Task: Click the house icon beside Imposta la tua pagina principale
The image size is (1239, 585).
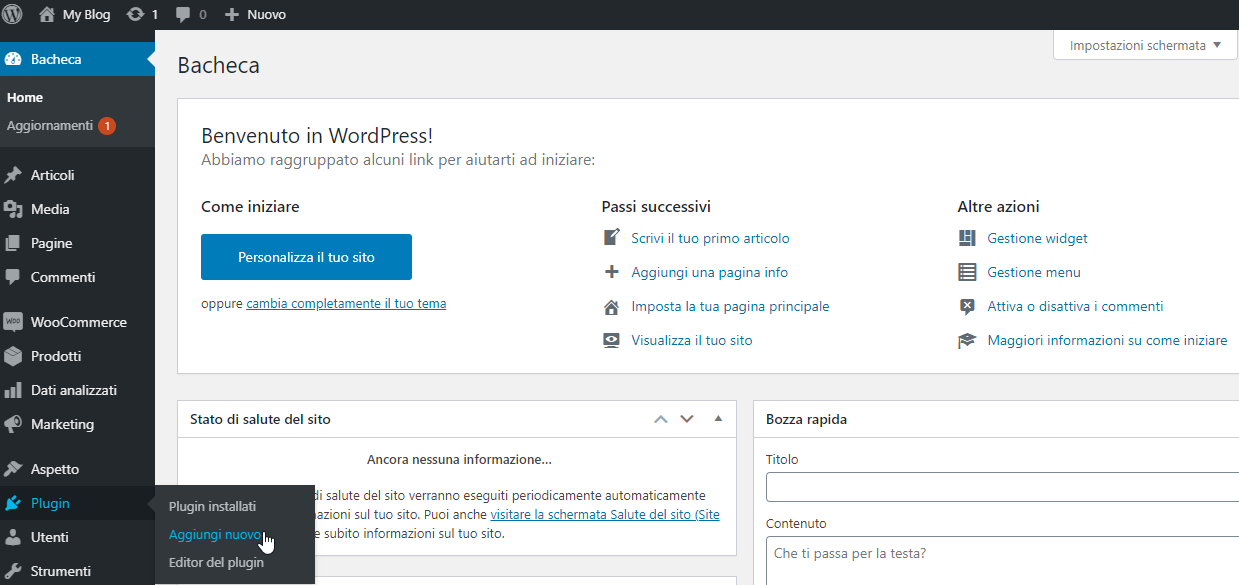Action: [612, 306]
